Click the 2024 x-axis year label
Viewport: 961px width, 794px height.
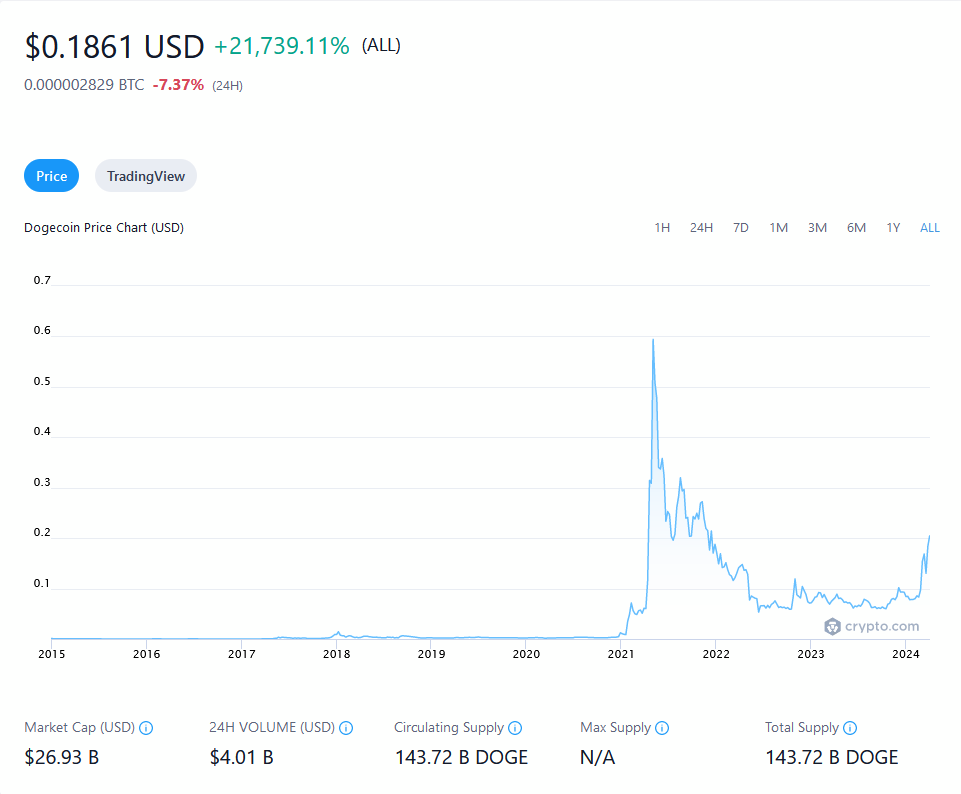[906, 654]
